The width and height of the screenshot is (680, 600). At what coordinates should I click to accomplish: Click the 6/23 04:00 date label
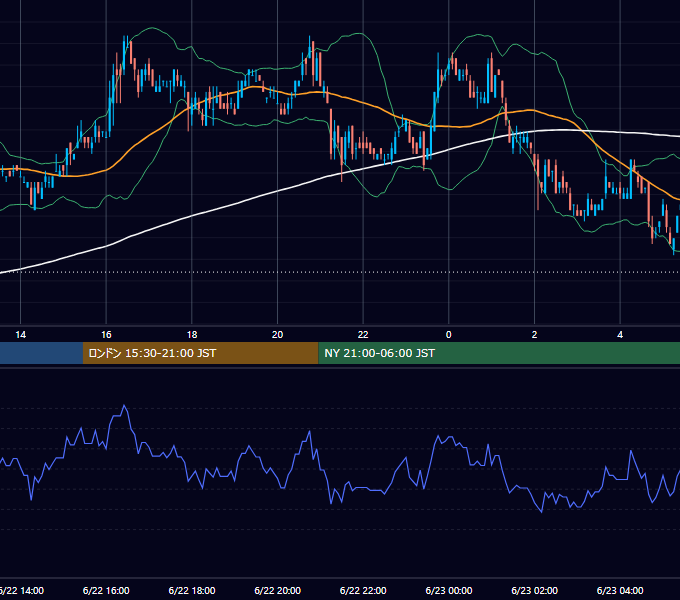620,590
